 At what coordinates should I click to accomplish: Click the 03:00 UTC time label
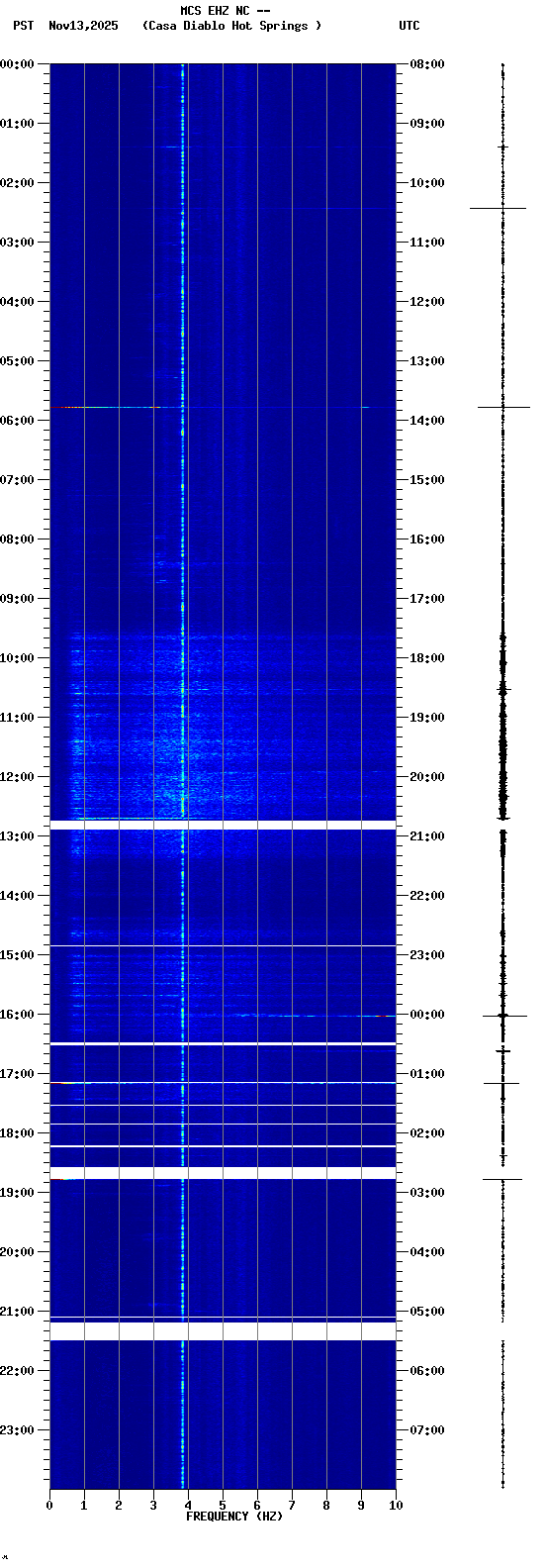tap(427, 1193)
